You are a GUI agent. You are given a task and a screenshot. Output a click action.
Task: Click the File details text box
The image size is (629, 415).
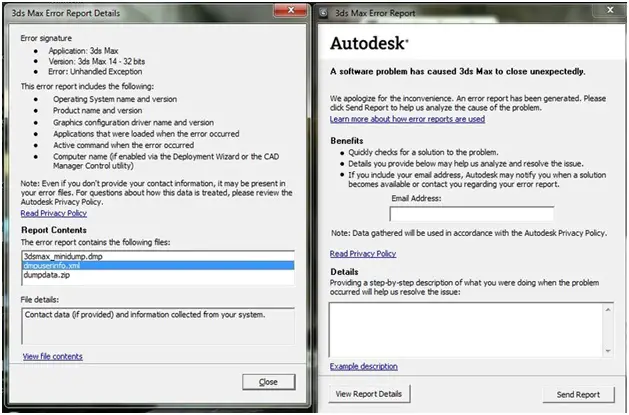coord(158,326)
